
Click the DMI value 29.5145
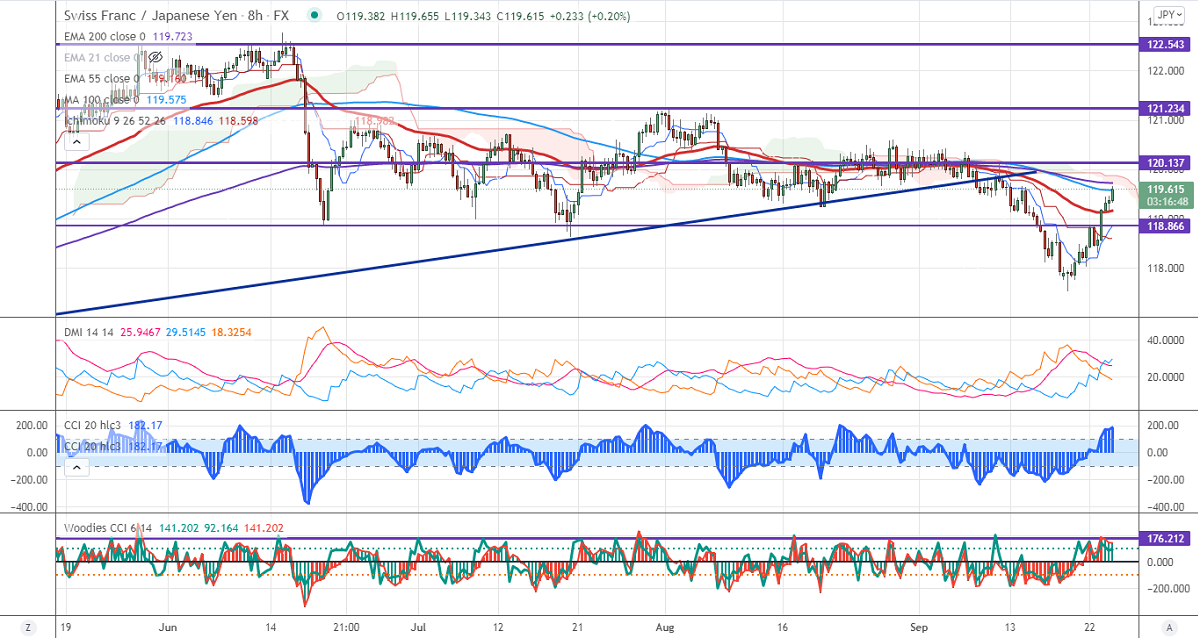[x=184, y=332]
